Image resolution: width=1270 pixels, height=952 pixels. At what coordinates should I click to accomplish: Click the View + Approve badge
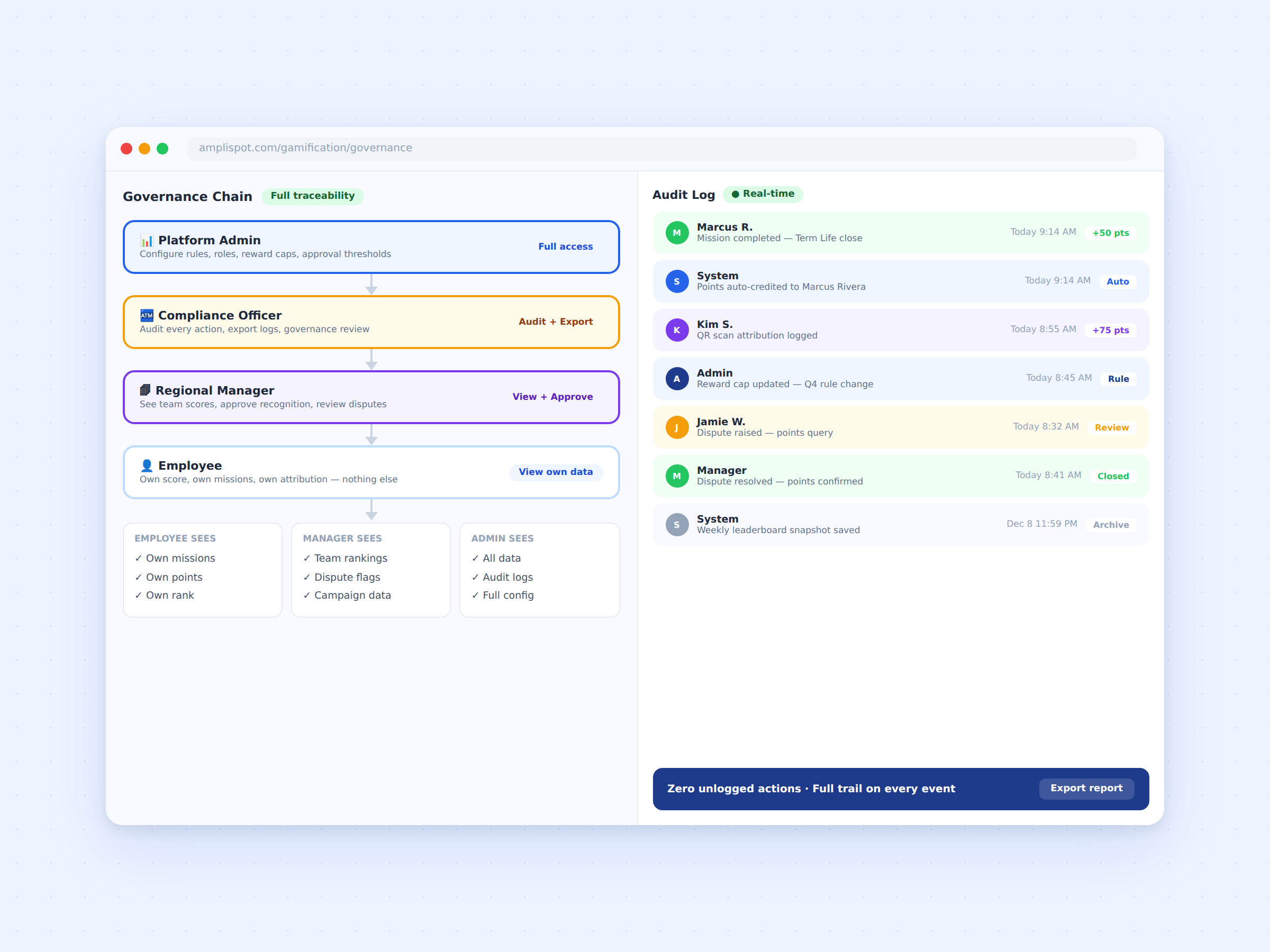552,397
